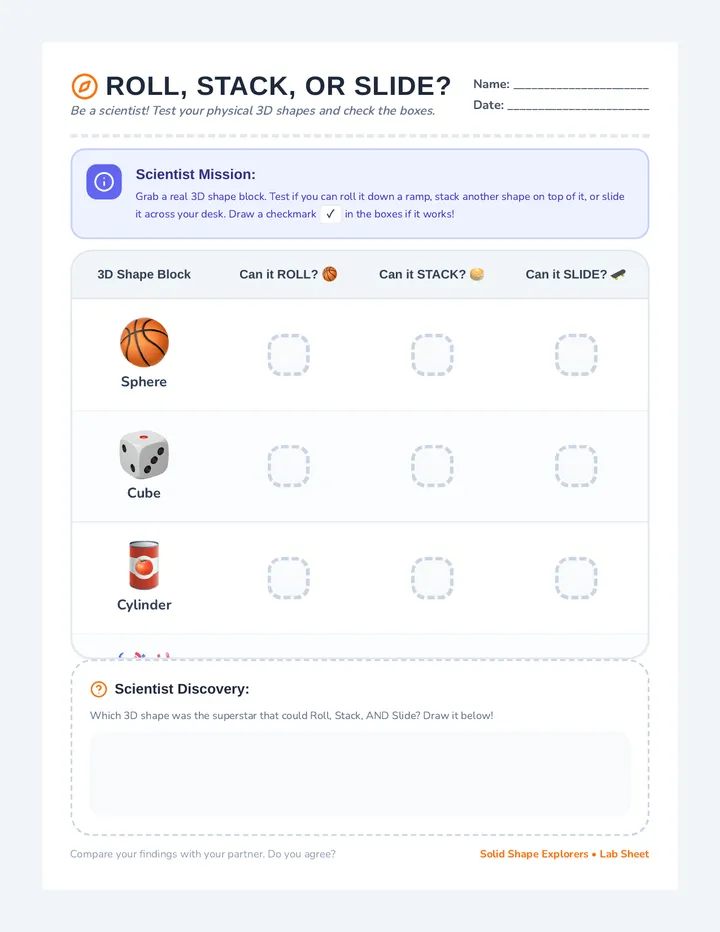Screen dimensions: 720x932
Task: Click the basketball emoji in the ROLL header
Action: pos(329,274)
